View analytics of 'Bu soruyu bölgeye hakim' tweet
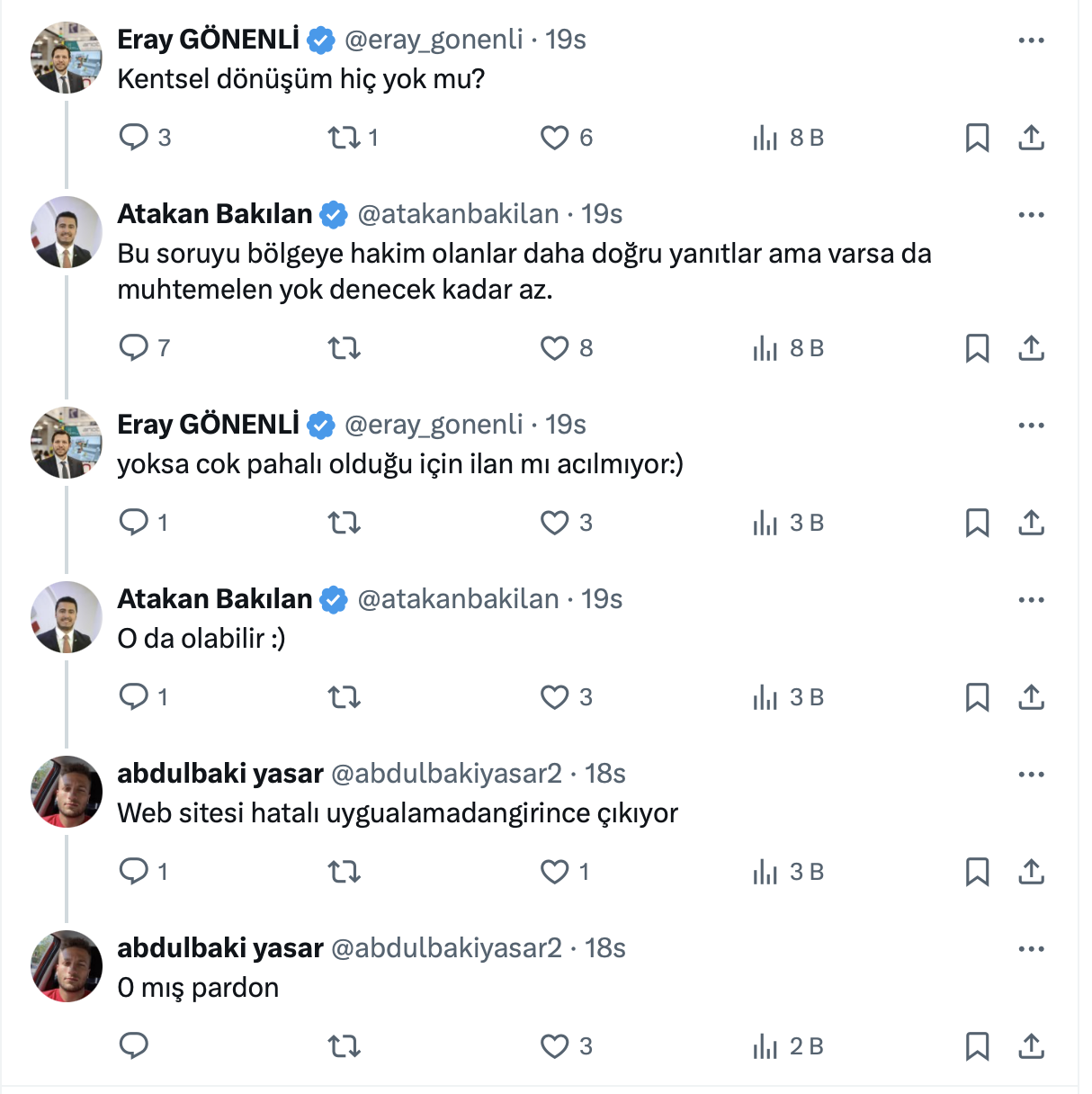 tap(766, 348)
